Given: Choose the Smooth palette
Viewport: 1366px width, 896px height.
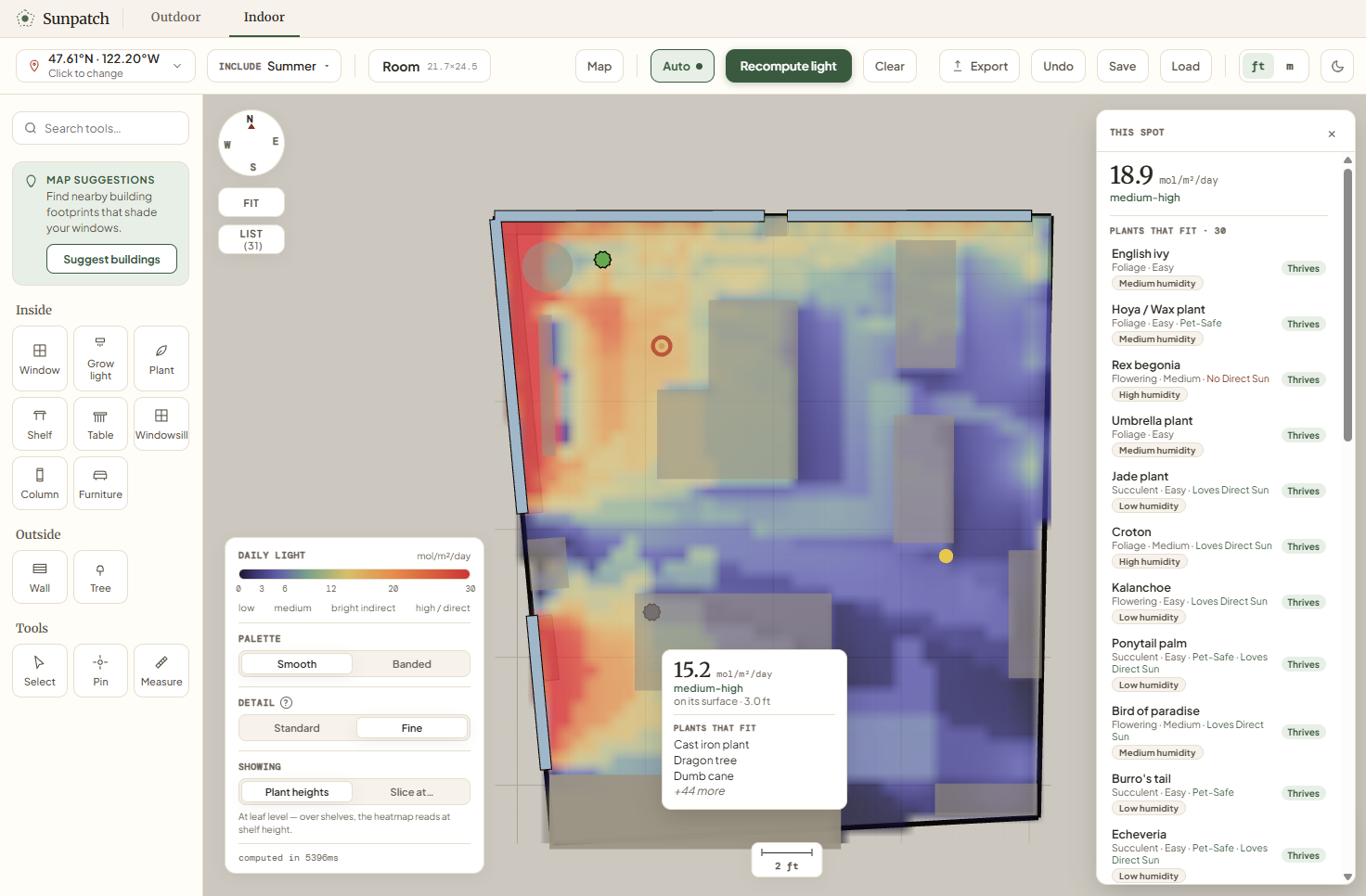Looking at the screenshot, I should coord(297,664).
